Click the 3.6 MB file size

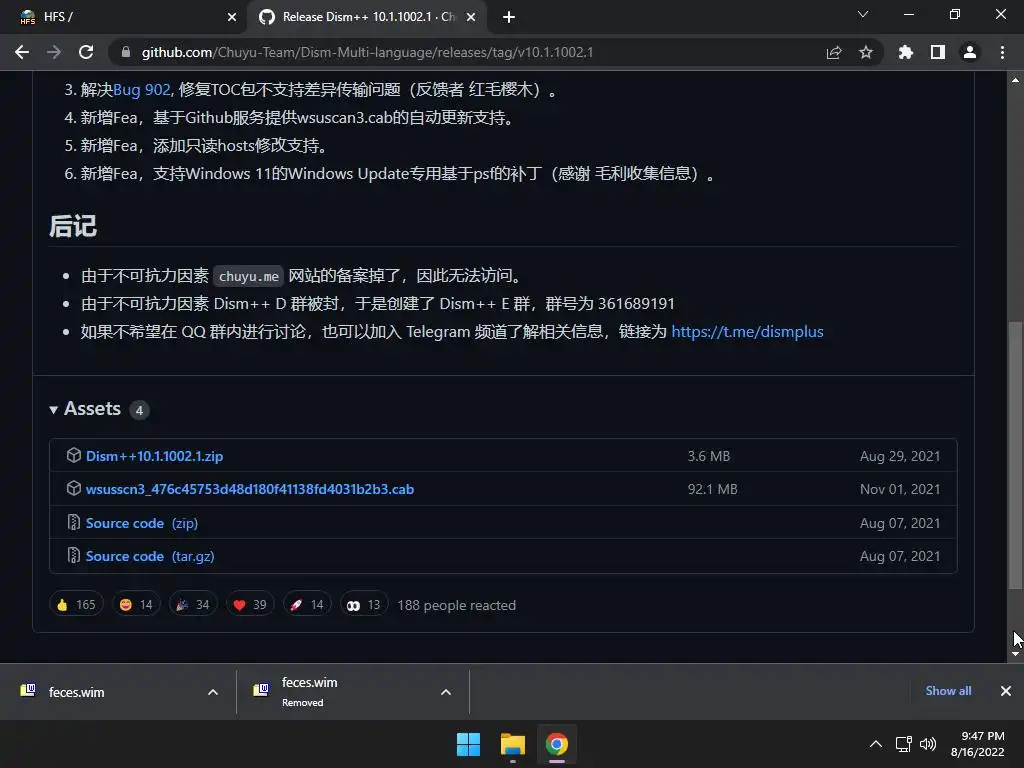(x=709, y=456)
